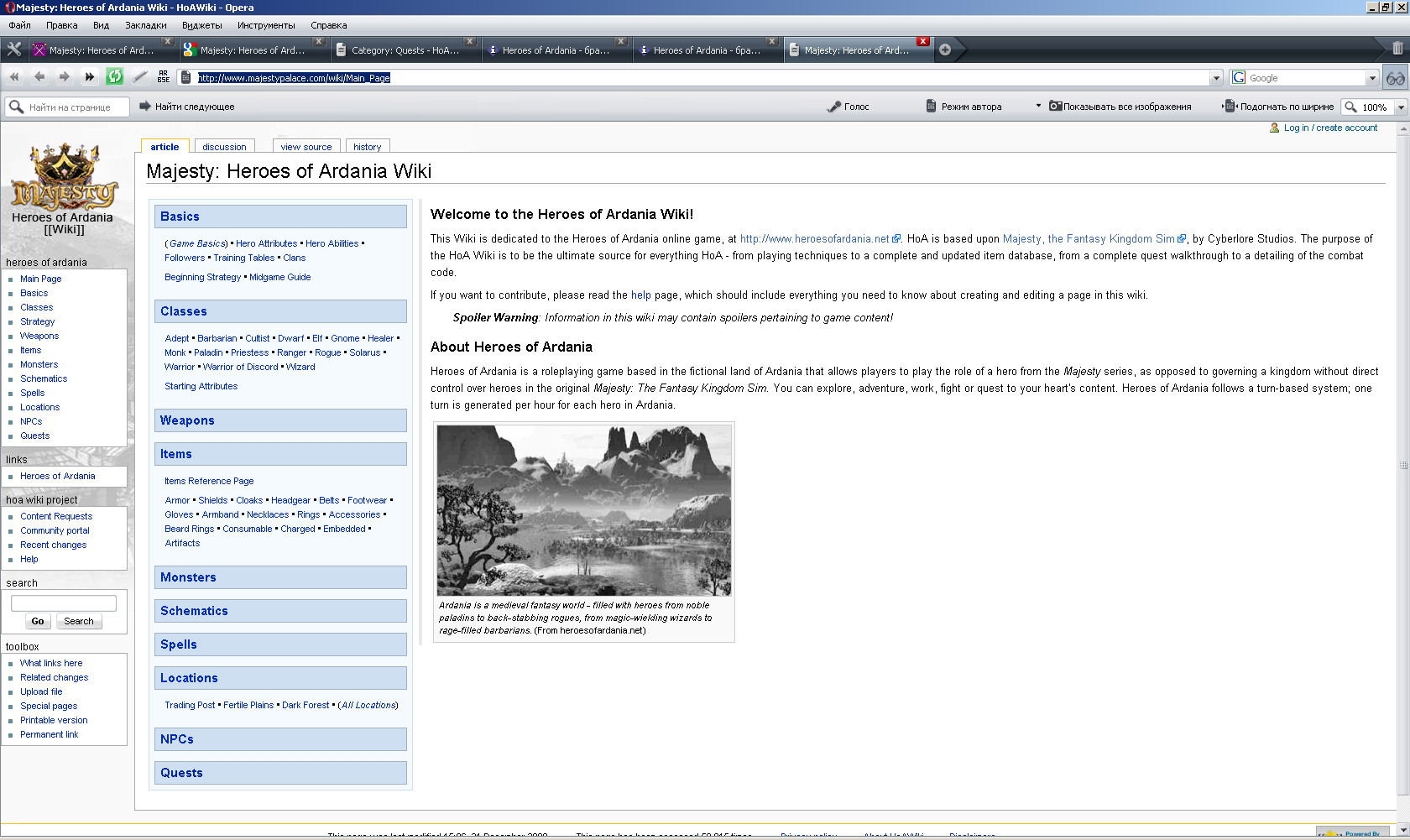This screenshot has width=1410, height=840.
Task: Open the Weapons section heading
Action: click(187, 420)
